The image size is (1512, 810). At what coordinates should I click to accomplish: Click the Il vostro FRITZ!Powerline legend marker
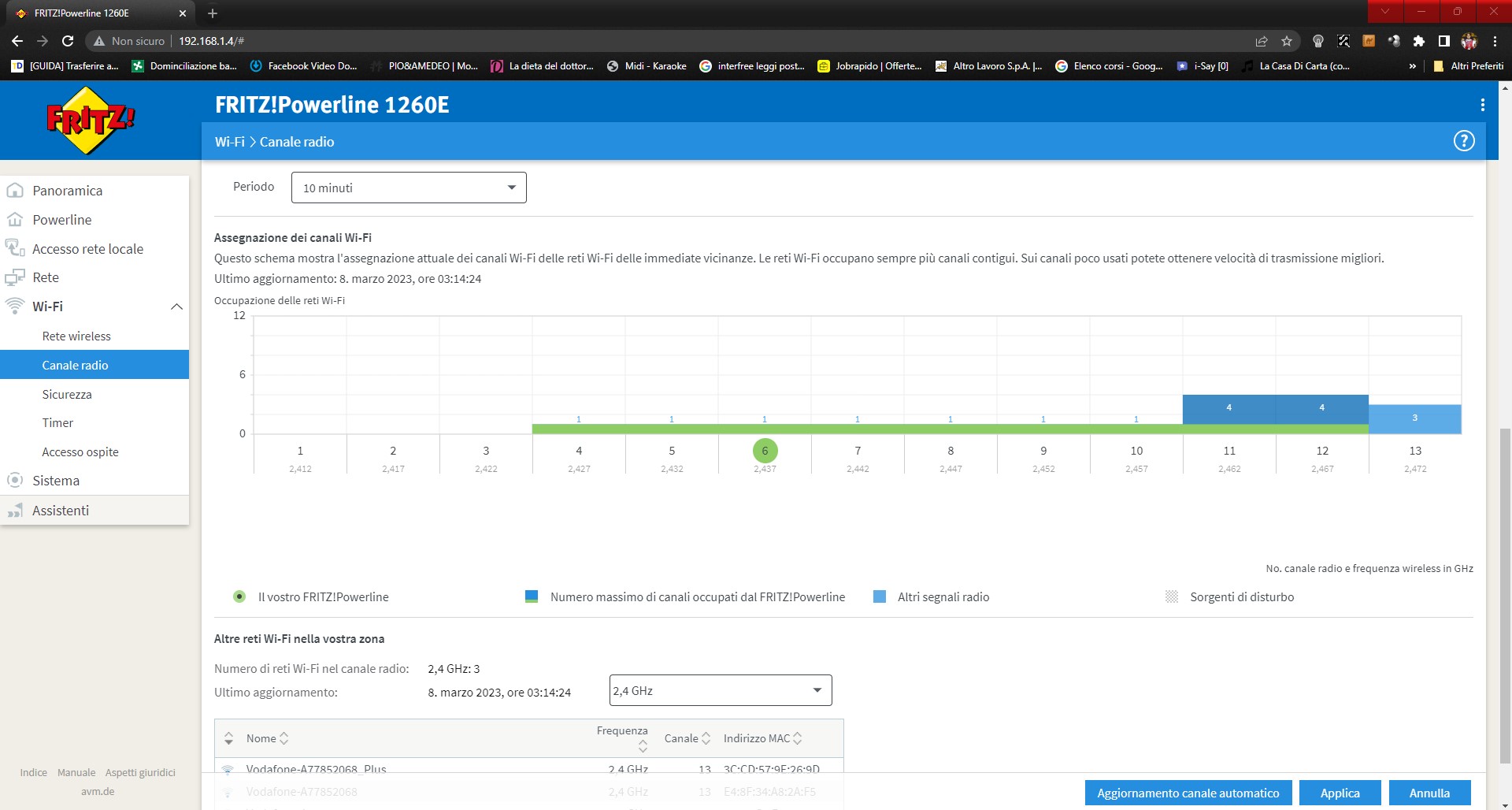coord(239,596)
